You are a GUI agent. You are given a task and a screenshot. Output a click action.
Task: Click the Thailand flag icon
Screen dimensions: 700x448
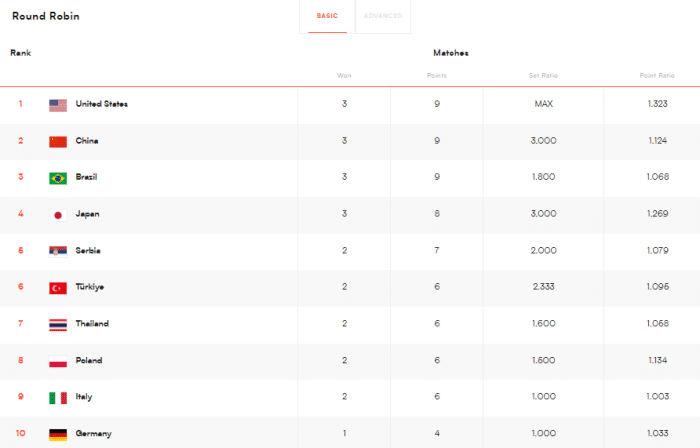coord(58,324)
